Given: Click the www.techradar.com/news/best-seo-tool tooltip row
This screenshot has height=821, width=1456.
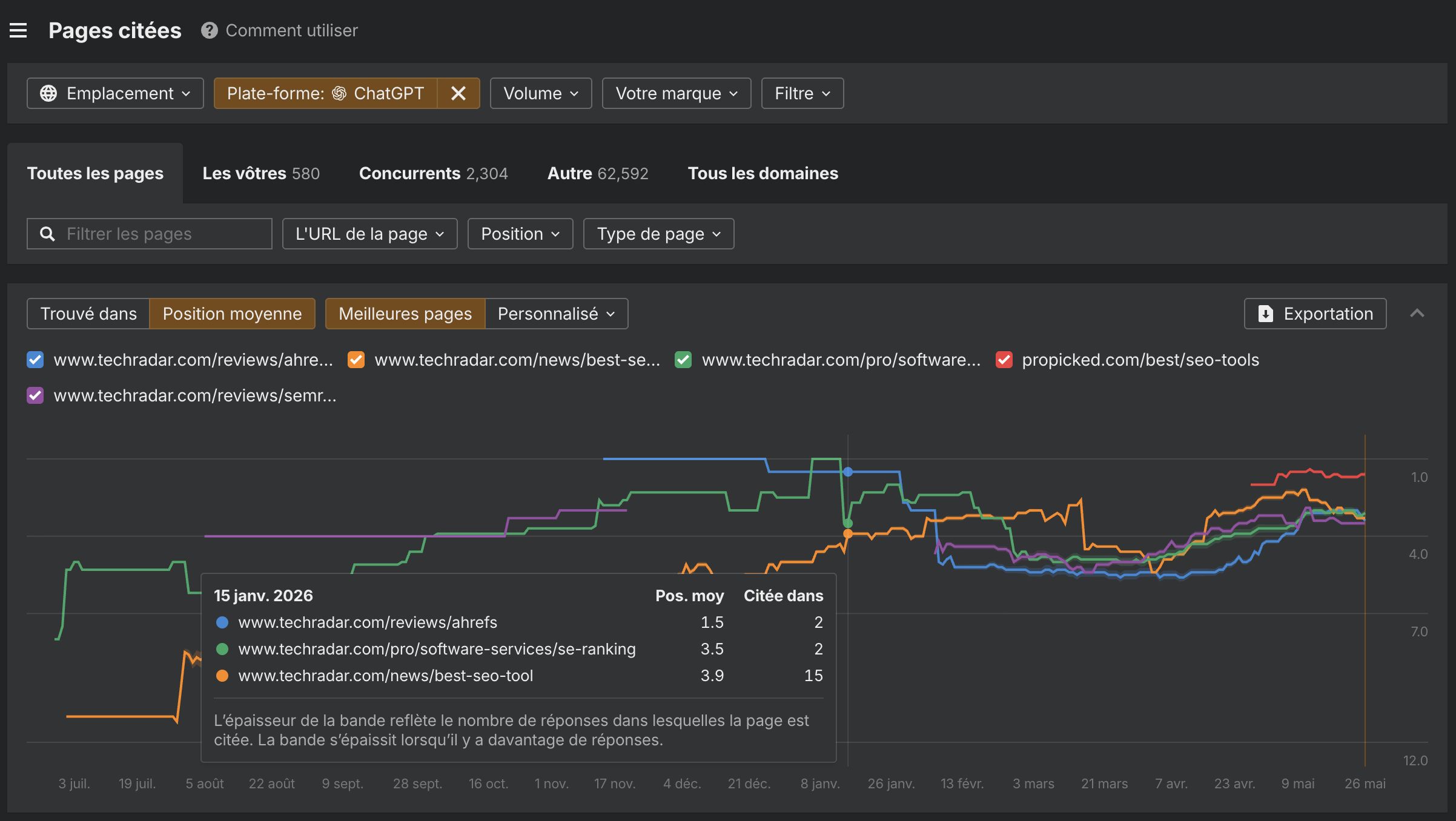Looking at the screenshot, I should point(519,676).
